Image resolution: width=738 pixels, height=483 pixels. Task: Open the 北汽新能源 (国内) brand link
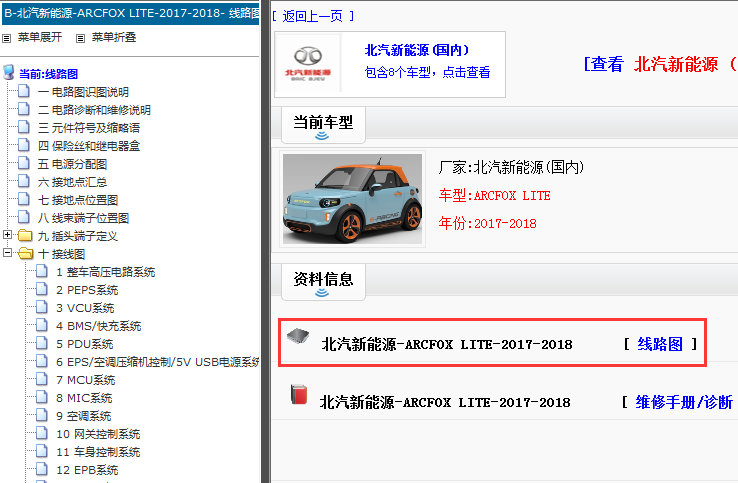417,50
